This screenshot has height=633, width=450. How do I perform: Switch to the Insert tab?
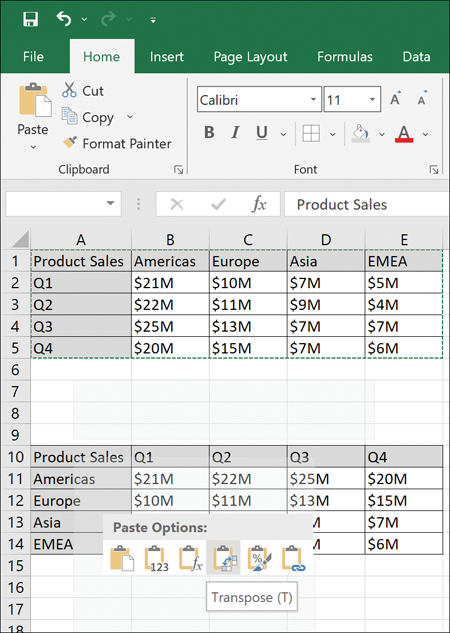pyautogui.click(x=166, y=57)
